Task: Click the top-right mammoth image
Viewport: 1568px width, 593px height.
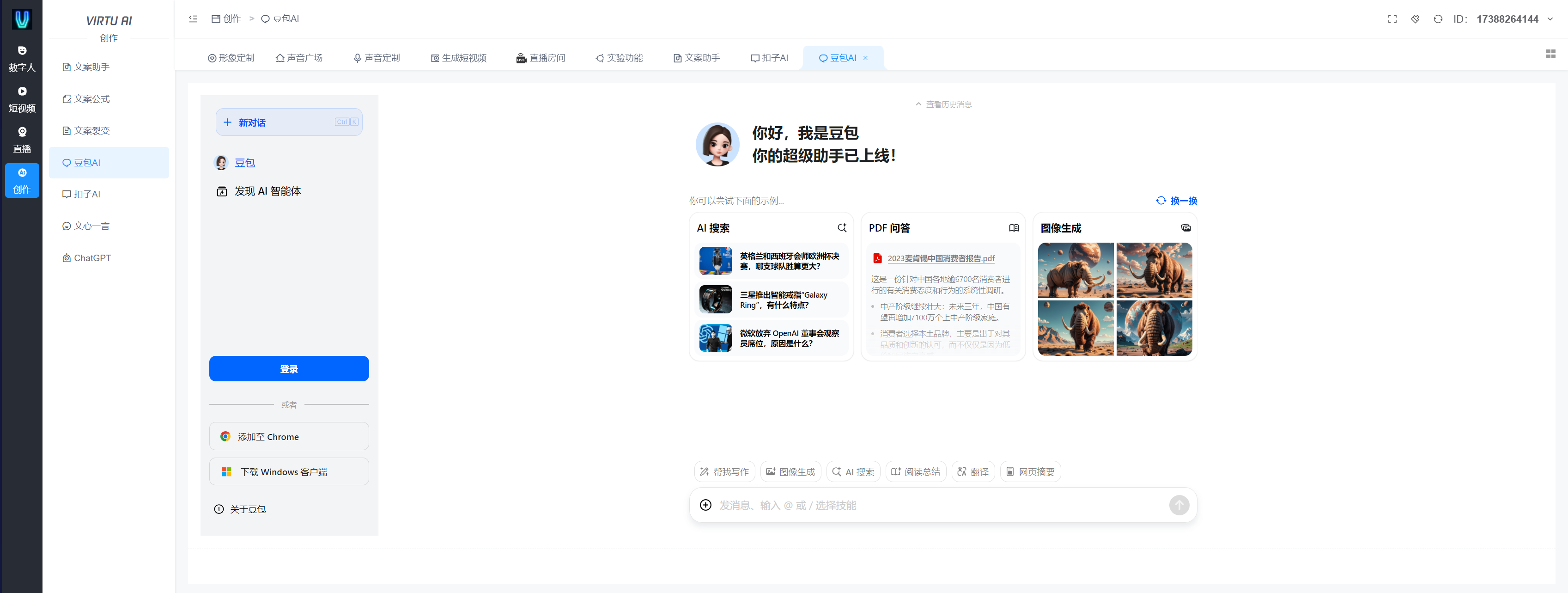Action: (1154, 270)
